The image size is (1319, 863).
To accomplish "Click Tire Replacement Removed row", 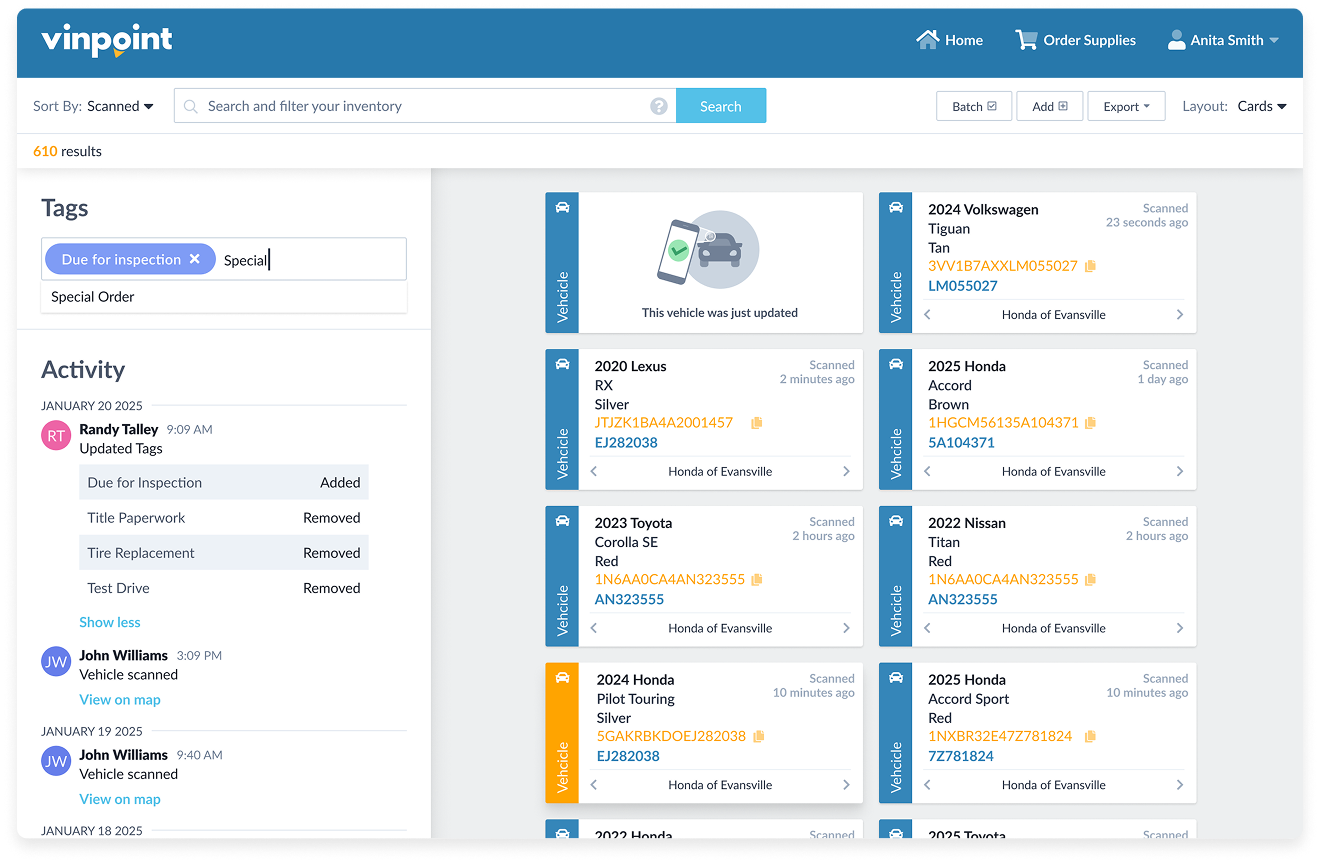I will (224, 553).
